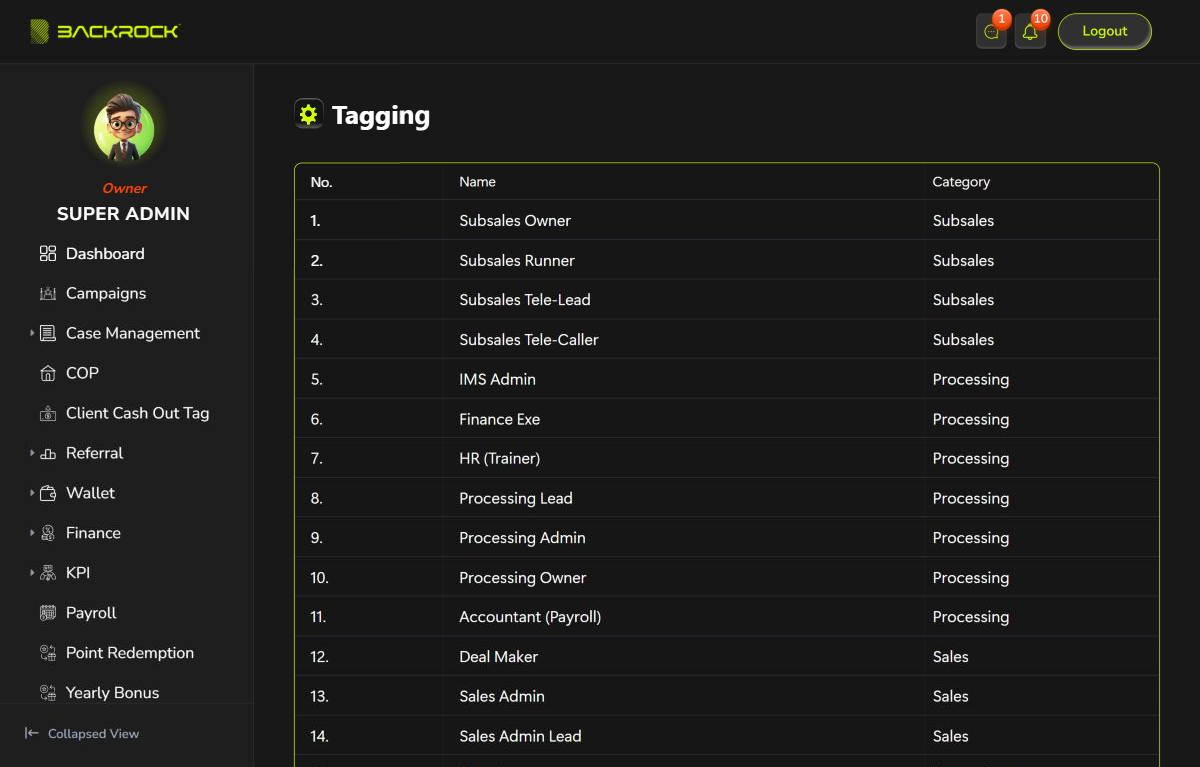
Task: Select the Deal Maker name cell
Action: pos(498,657)
